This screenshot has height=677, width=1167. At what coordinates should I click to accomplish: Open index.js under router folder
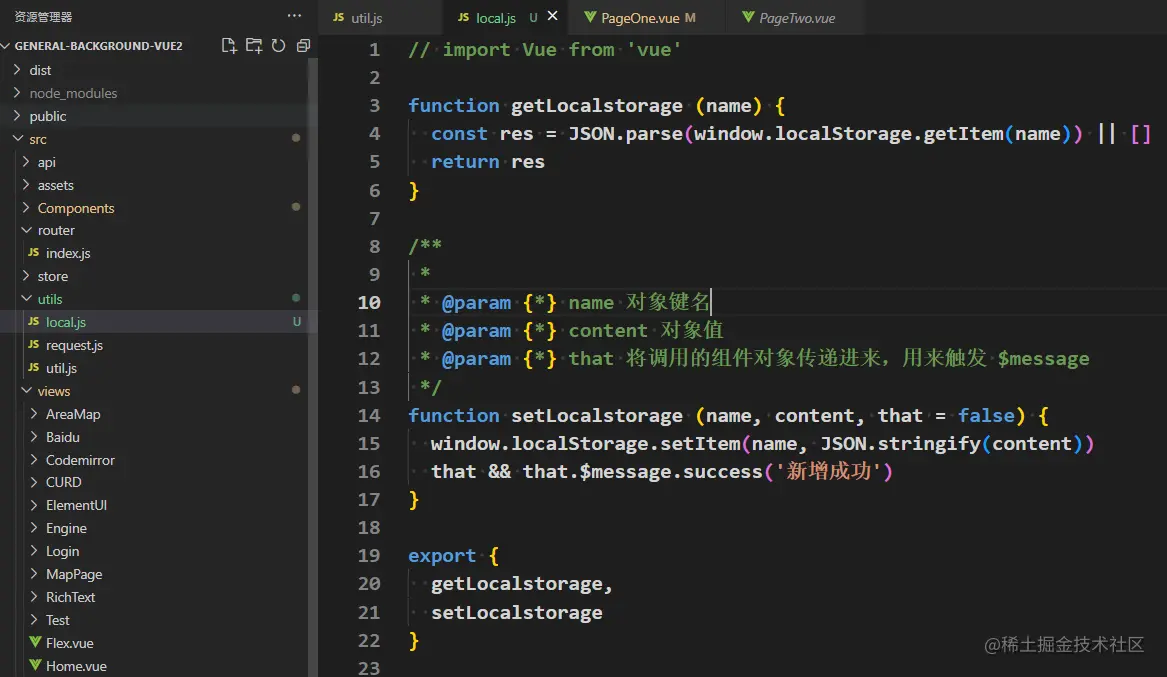point(68,253)
